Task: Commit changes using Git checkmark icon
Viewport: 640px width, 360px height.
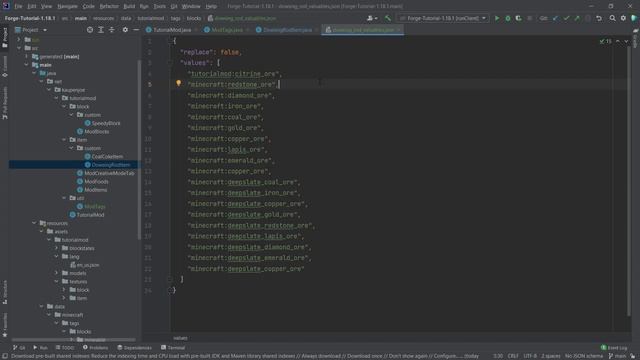Action: [566, 18]
